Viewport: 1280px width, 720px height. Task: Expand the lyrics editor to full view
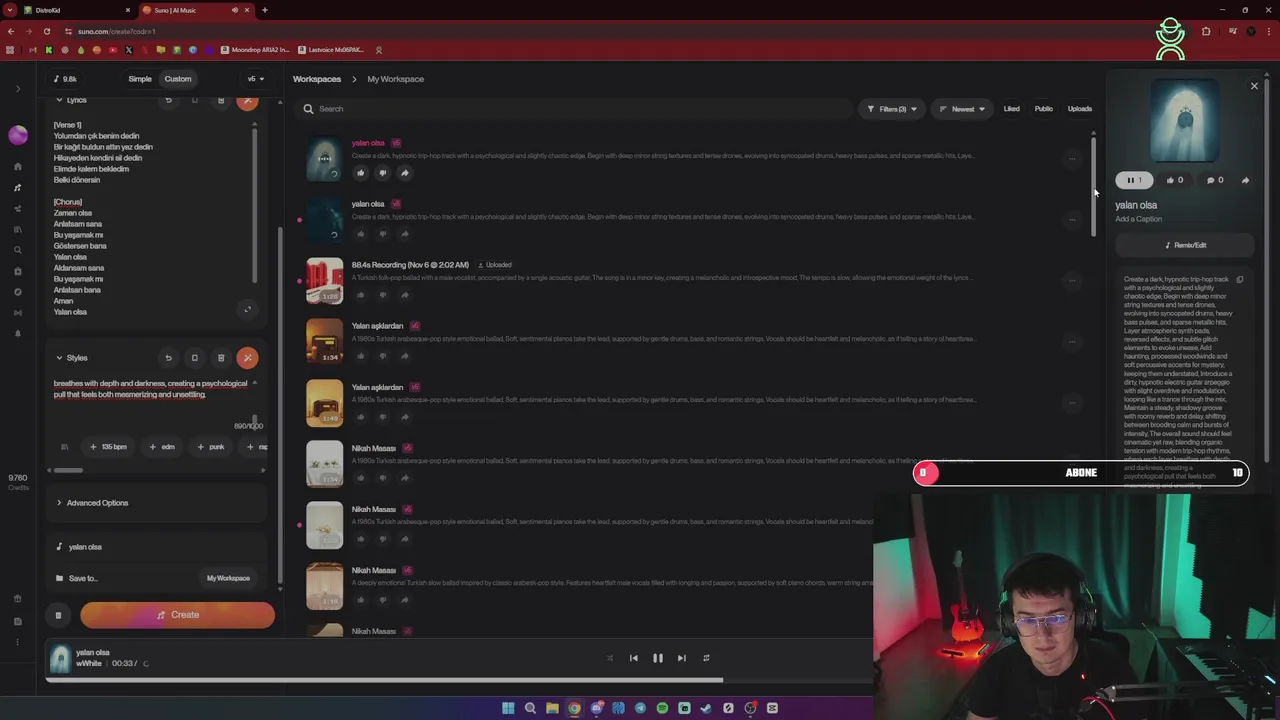tap(248, 309)
